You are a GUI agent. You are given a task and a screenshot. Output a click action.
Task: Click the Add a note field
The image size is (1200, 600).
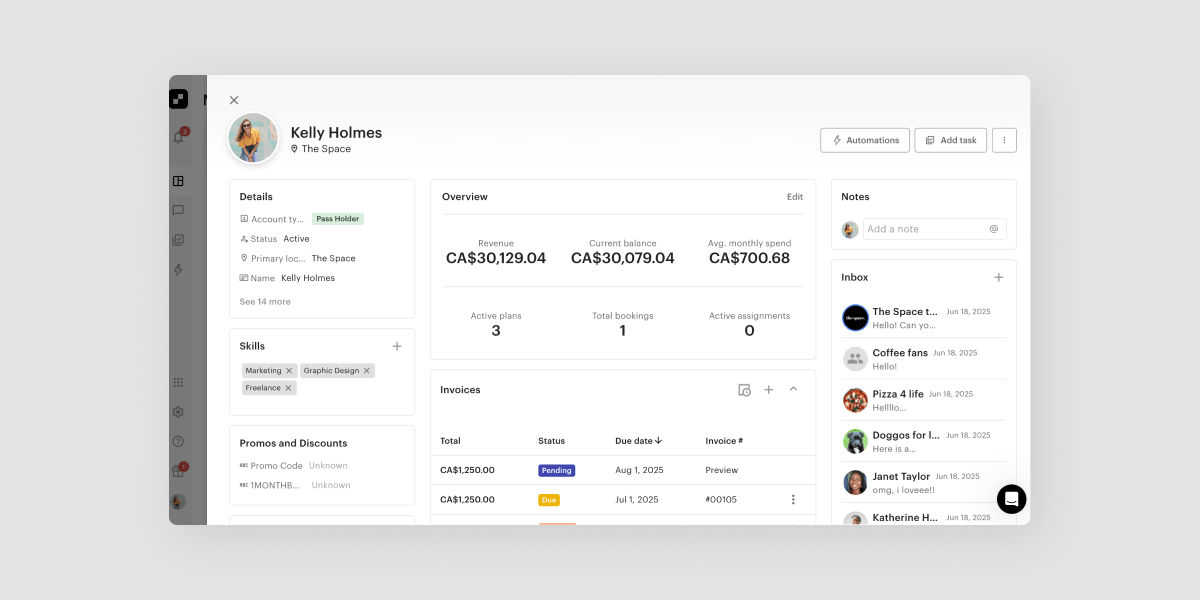(x=925, y=229)
